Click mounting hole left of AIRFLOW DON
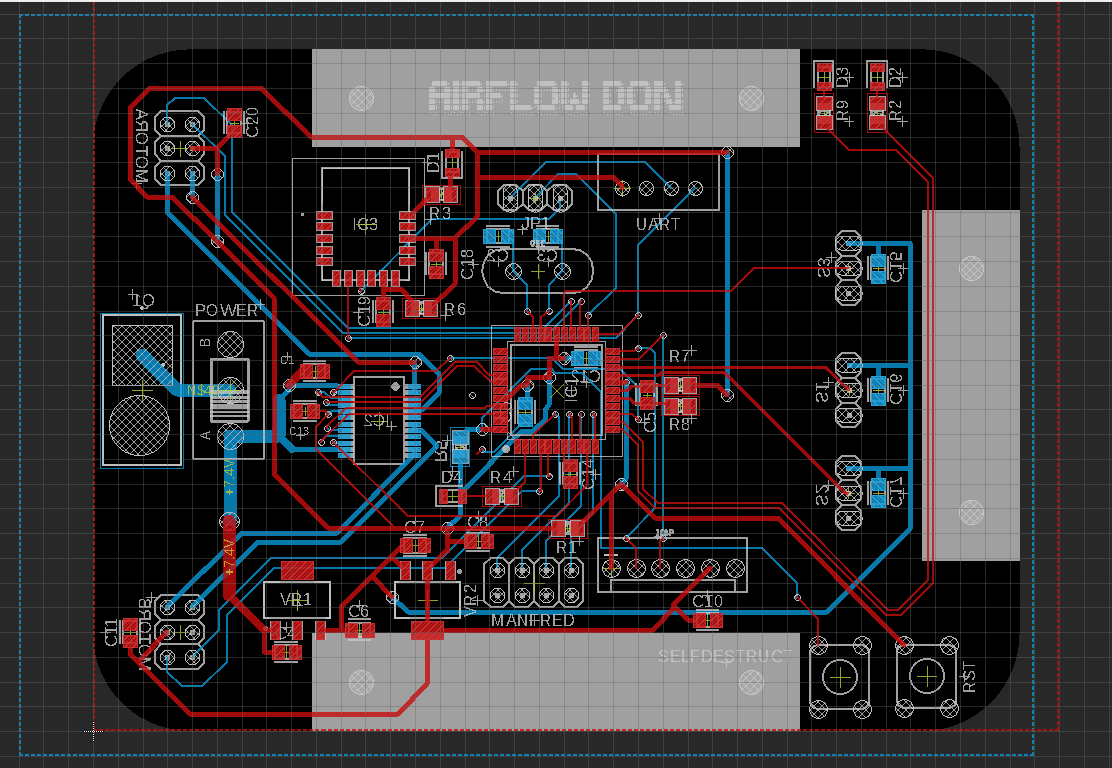 click(362, 97)
